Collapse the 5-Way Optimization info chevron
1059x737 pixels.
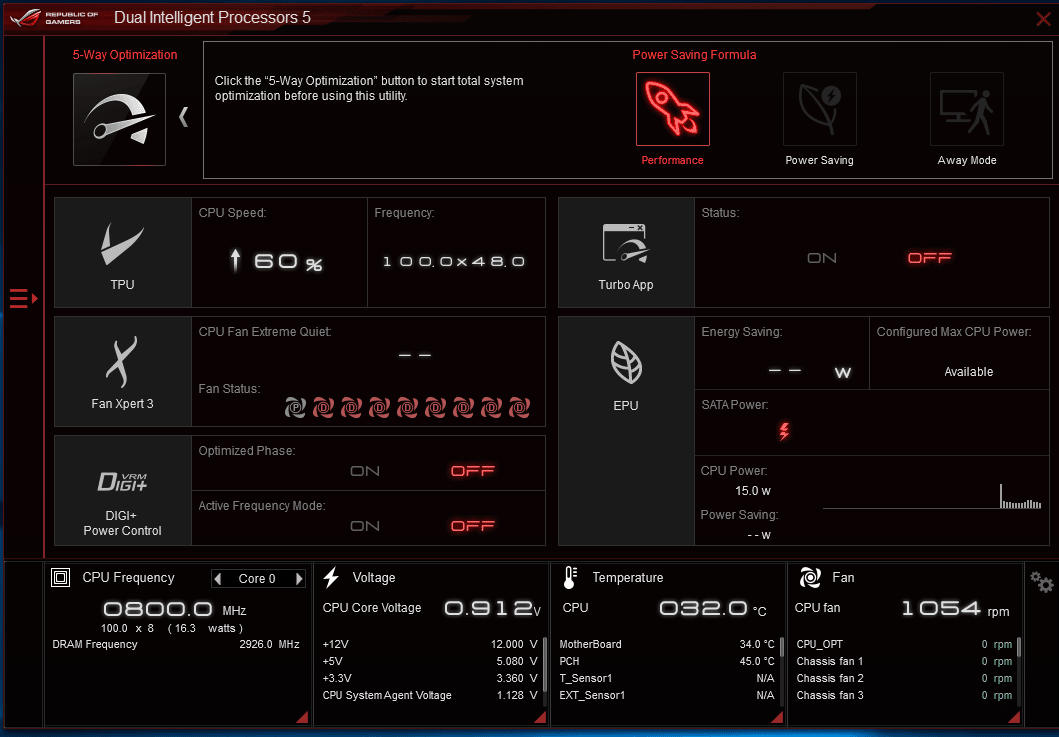point(183,117)
